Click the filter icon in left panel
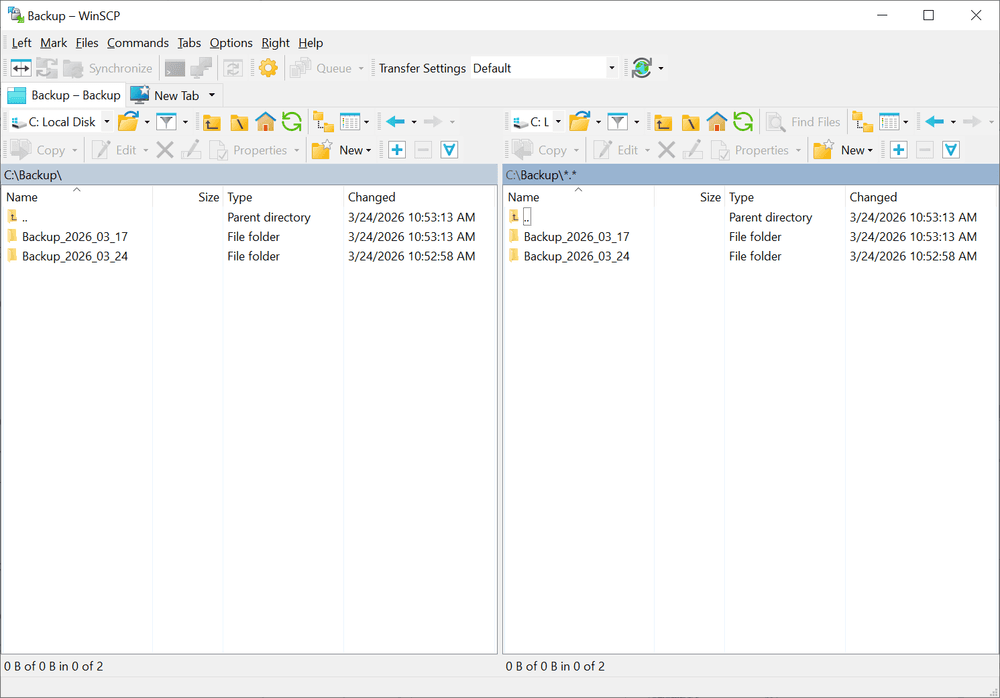The image size is (1000, 698). (166, 121)
